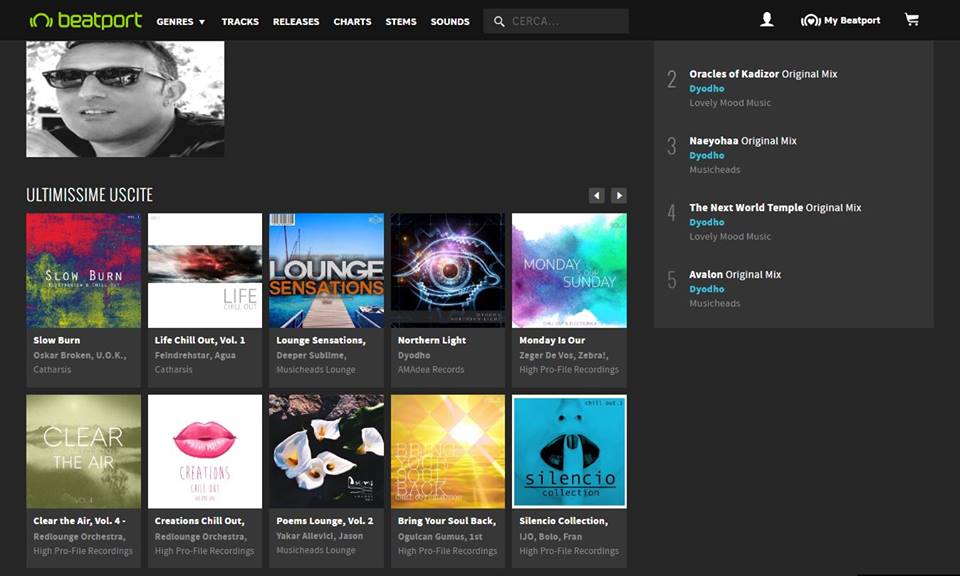Screen dimensions: 960x576
Task: Click Dyodho artist under Northern Light
Action: (414, 355)
